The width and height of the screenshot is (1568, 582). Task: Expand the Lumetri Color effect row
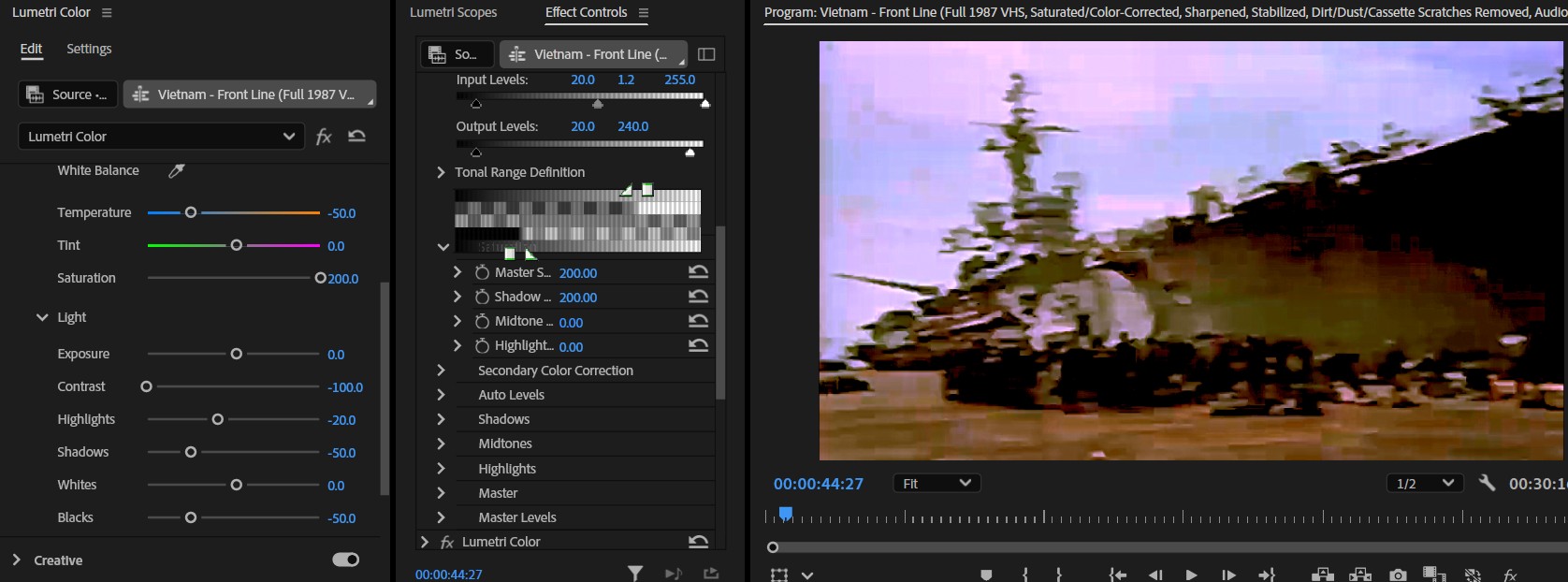(x=425, y=542)
